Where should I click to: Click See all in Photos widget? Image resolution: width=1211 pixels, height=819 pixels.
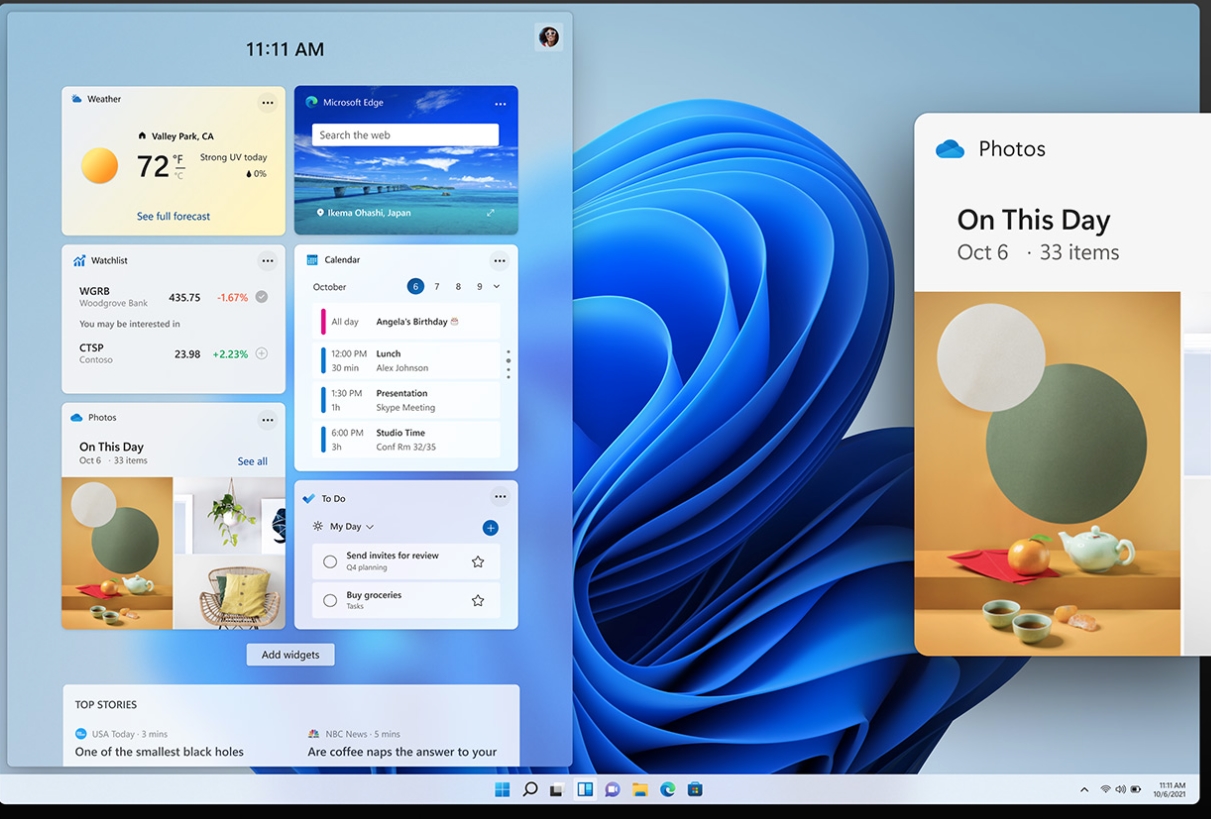tap(252, 462)
